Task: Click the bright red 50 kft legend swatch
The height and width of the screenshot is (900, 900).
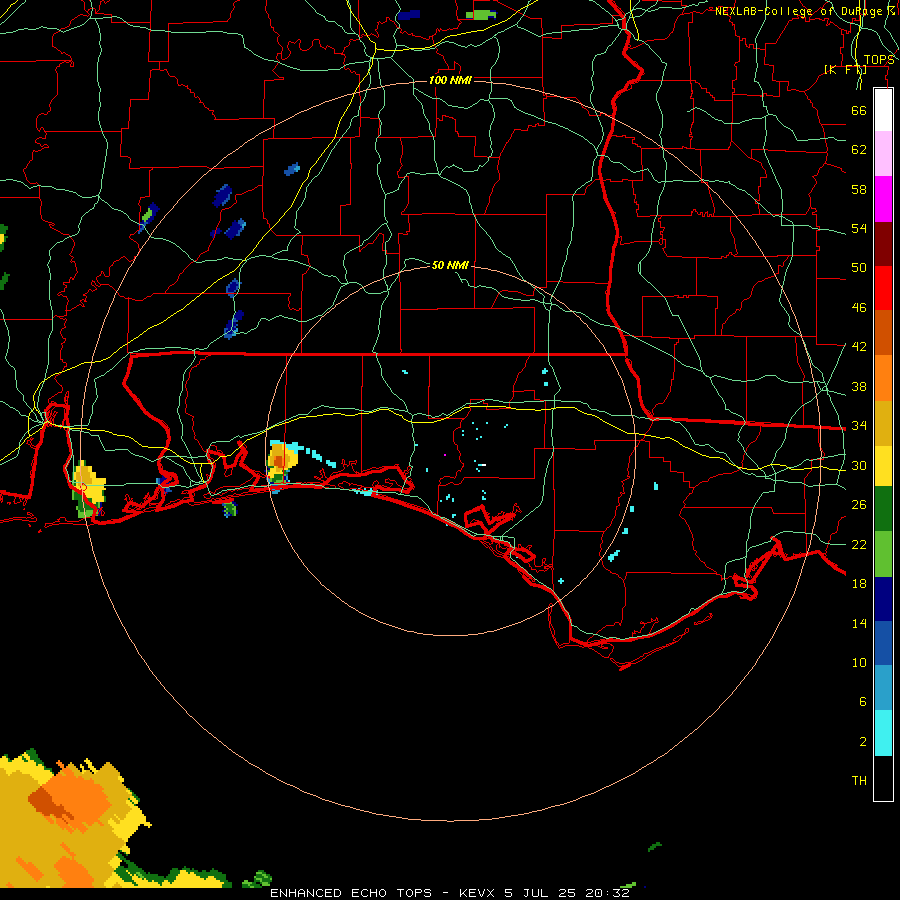Action: (883, 288)
